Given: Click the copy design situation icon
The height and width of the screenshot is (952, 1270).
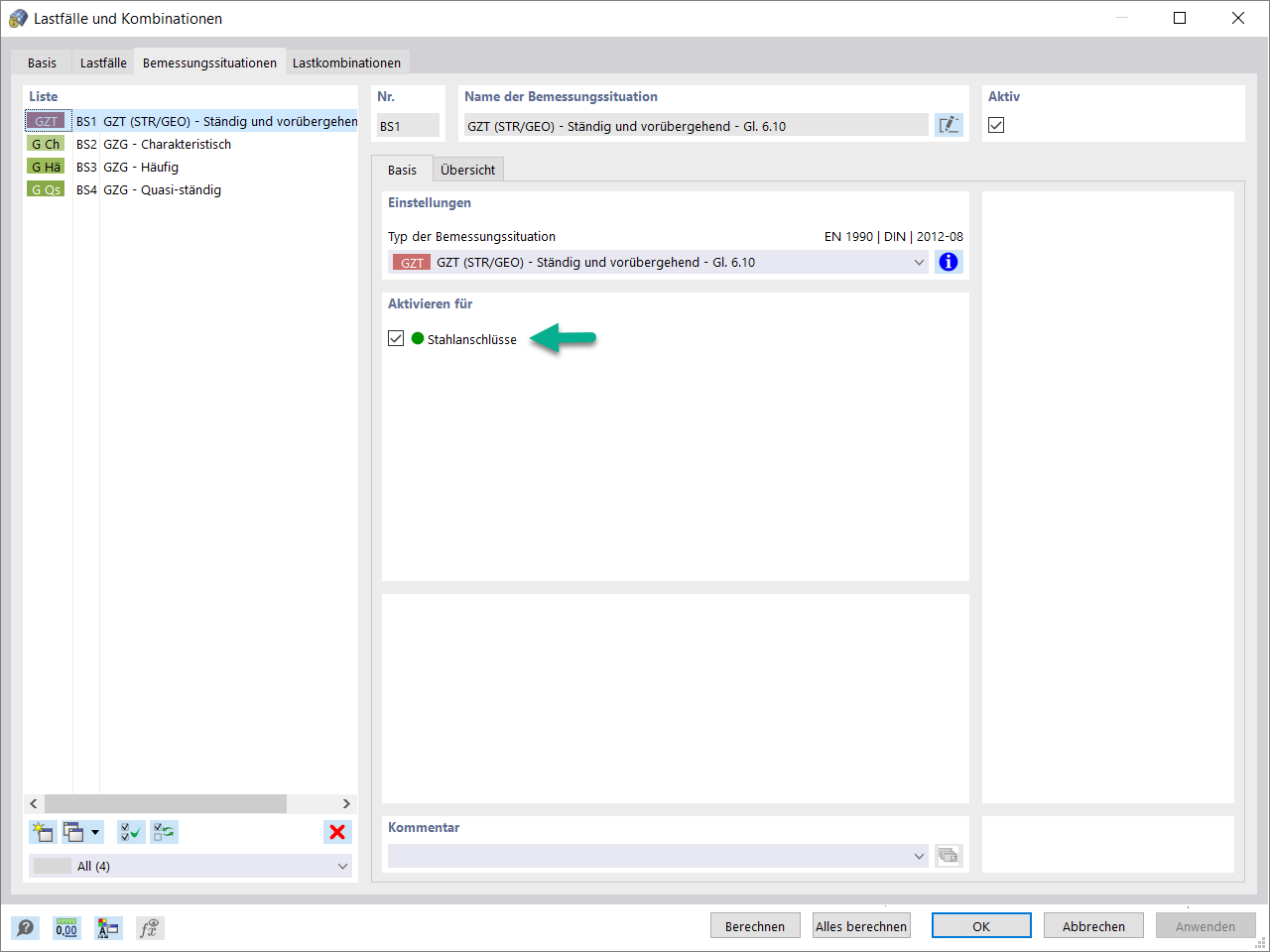Looking at the screenshot, I should [x=73, y=832].
